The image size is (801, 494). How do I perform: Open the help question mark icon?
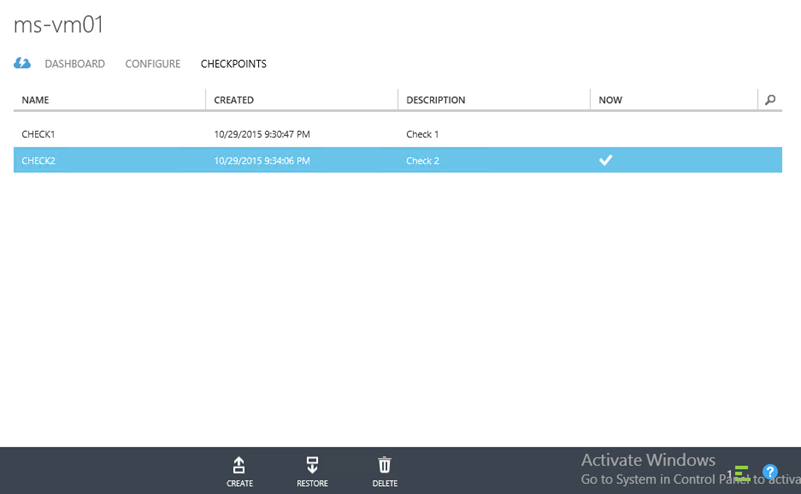pyautogui.click(x=770, y=472)
